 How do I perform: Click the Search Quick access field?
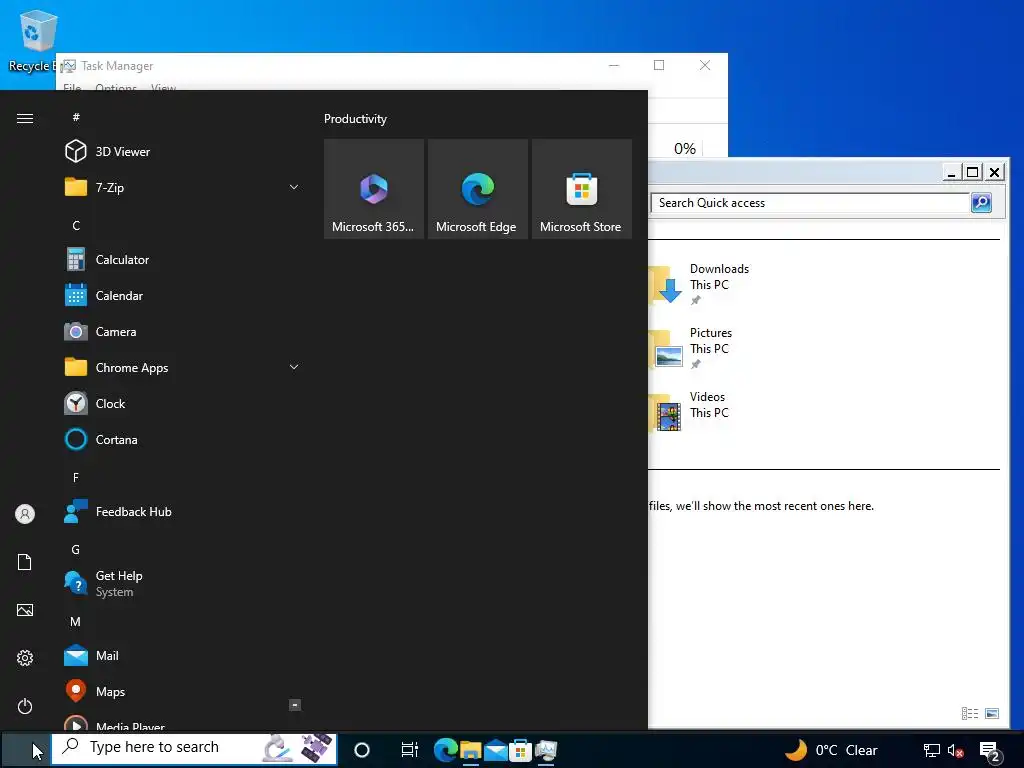[x=810, y=203]
